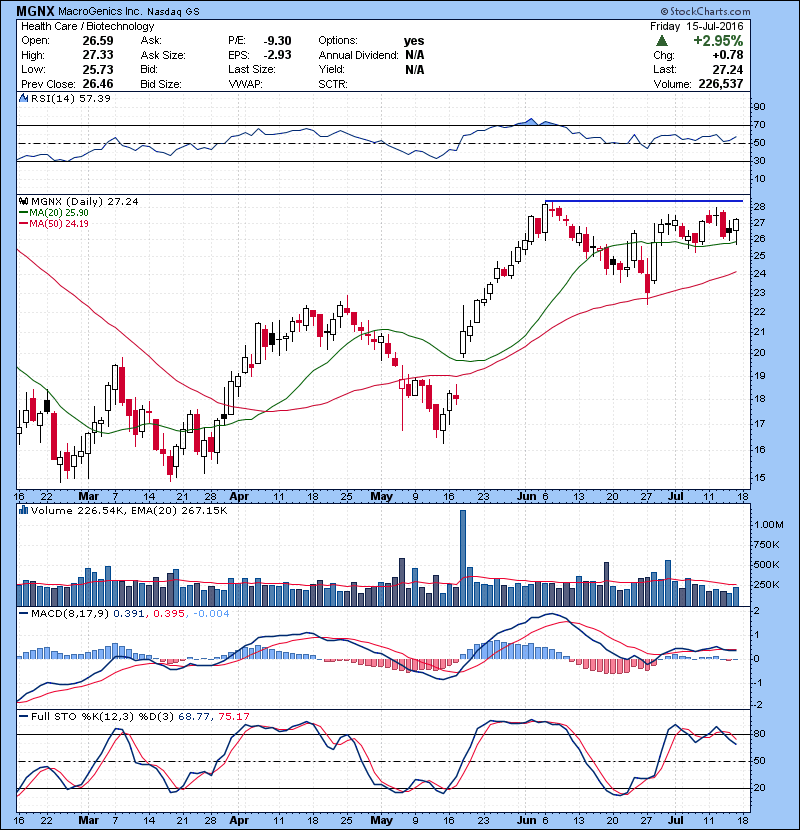The width and height of the screenshot is (800, 830).
Task: Click the RSI axis level 70 label
Action: 759,125
